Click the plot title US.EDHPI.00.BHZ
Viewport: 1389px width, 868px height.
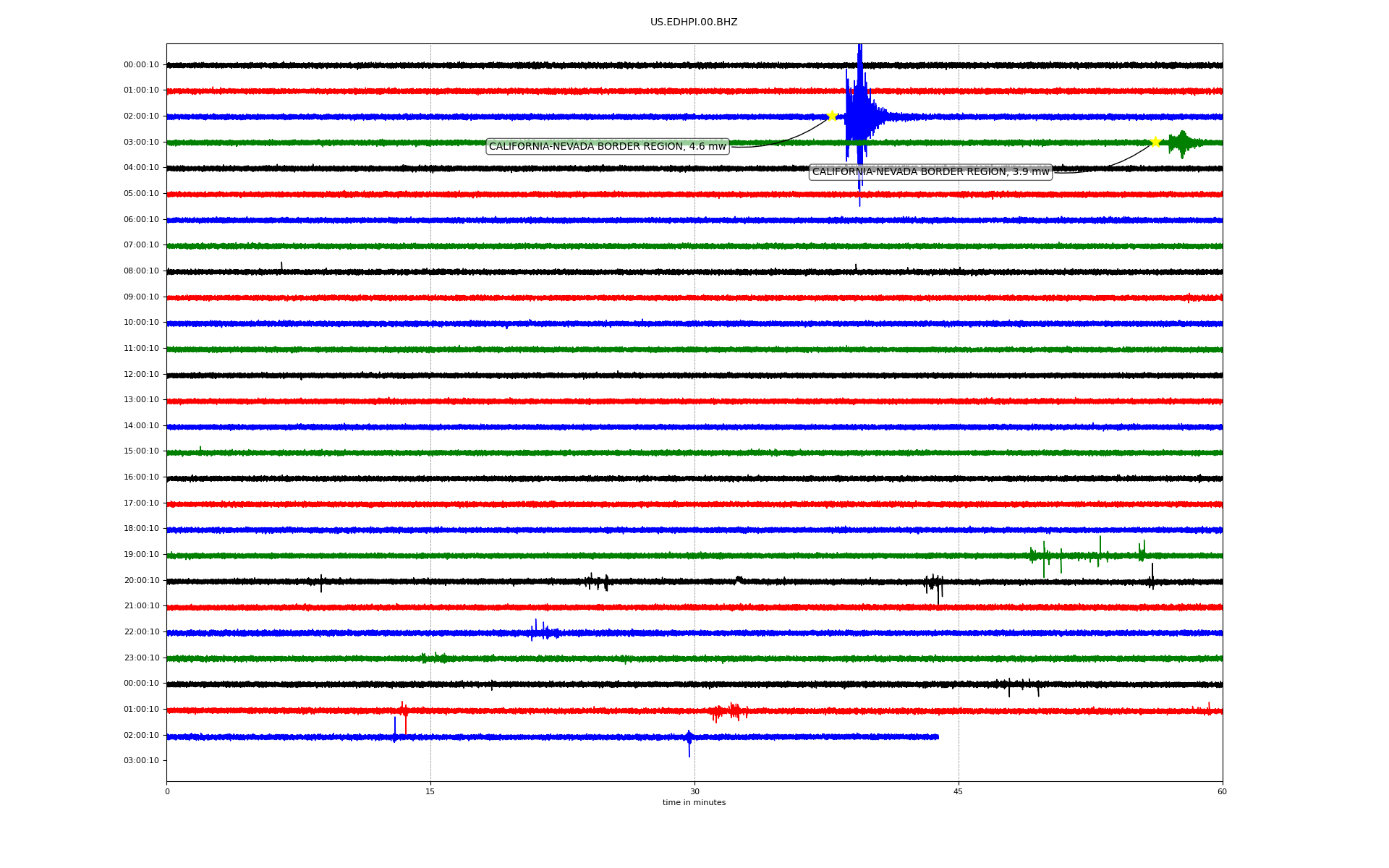point(694,22)
